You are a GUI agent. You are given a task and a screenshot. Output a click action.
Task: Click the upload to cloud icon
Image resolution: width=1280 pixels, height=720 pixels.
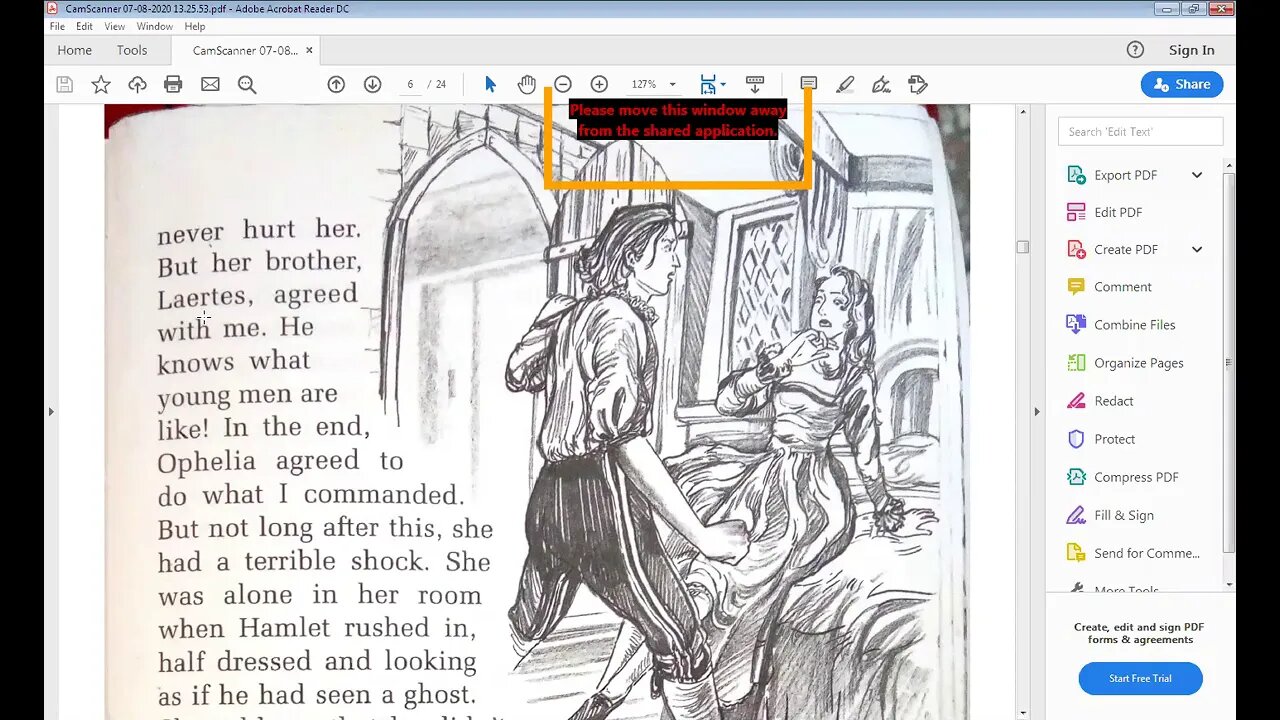pyautogui.click(x=137, y=85)
